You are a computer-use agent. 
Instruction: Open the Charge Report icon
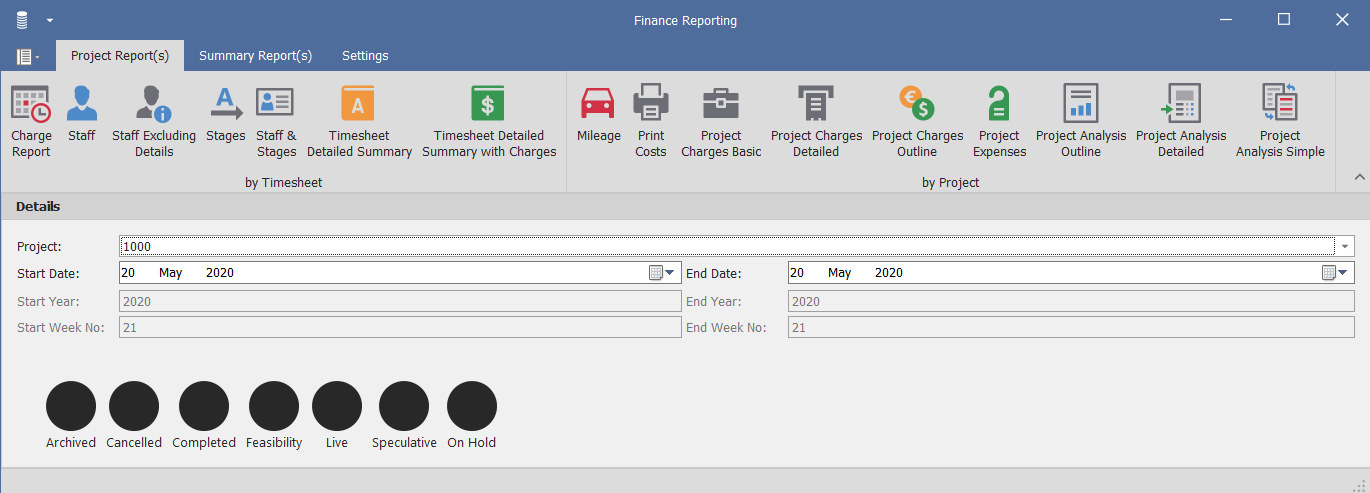tap(31, 121)
